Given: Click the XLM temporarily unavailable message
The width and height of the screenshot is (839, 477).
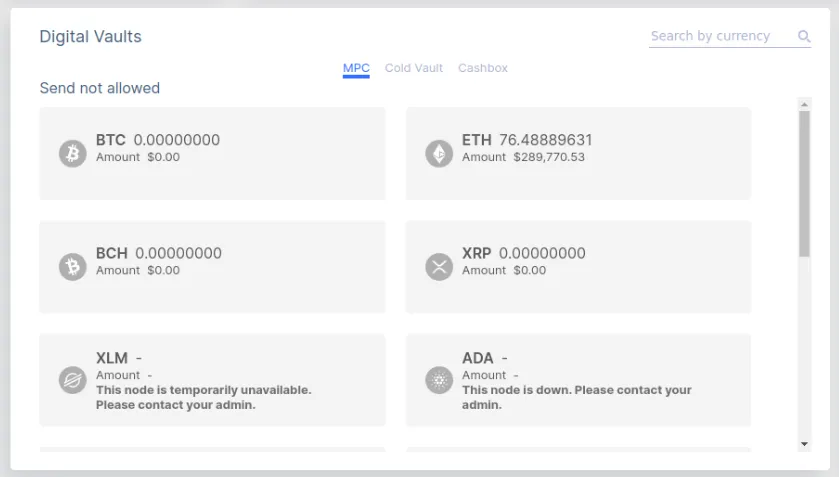Looking at the screenshot, I should (203, 397).
